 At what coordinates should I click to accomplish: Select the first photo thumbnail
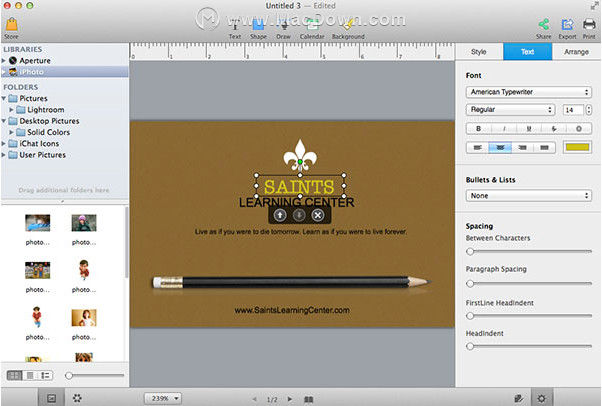coord(38,223)
